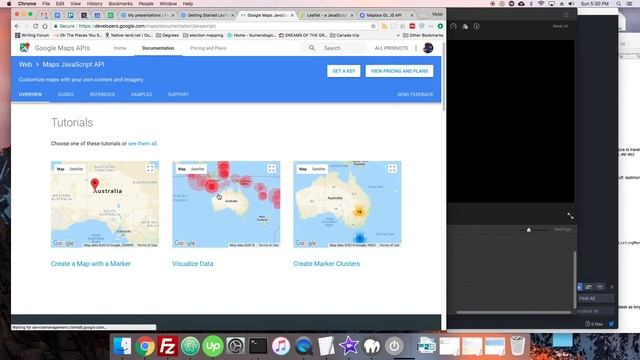Open the Trash in the Dock
Screen dimensions: 640x360
click(x=518, y=346)
